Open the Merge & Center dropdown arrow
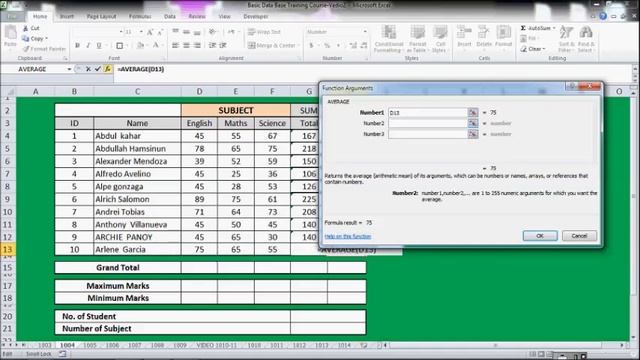The width and height of the screenshot is (640, 360). pos(298,45)
